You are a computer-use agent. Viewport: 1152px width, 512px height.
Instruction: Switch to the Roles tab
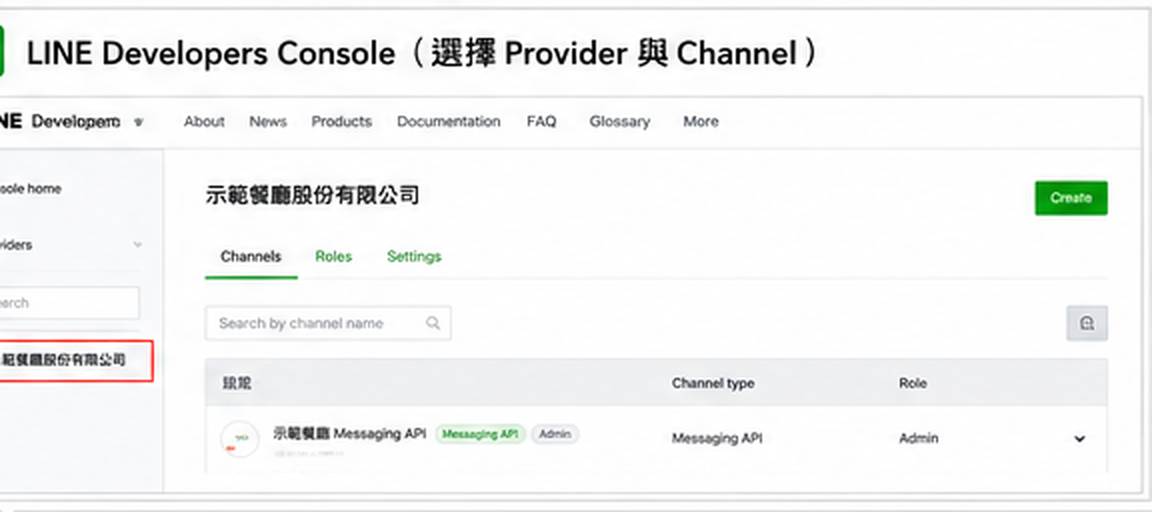tap(334, 256)
